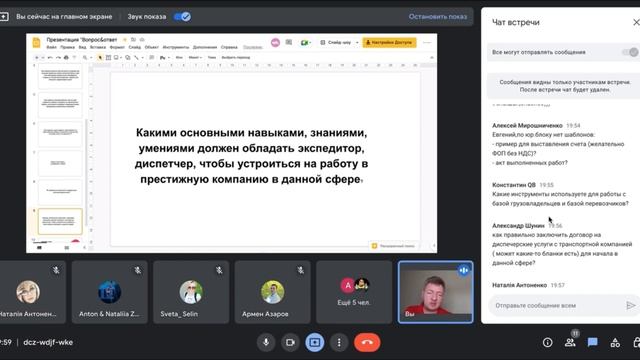Open the Ещё 5 чел. tile
Viewport: 640px width, 360px height.
tap(354, 292)
